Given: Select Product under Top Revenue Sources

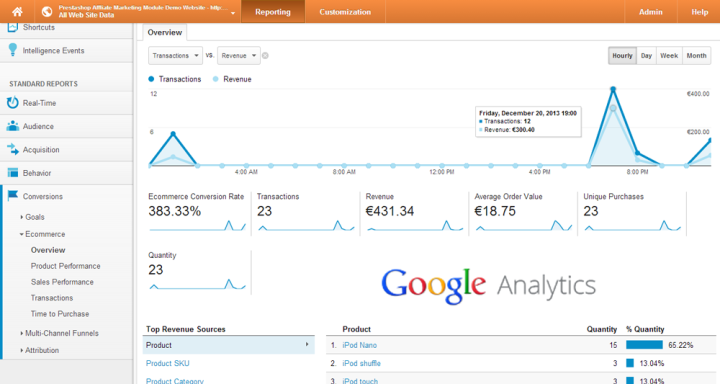Looking at the screenshot, I should (229, 345).
